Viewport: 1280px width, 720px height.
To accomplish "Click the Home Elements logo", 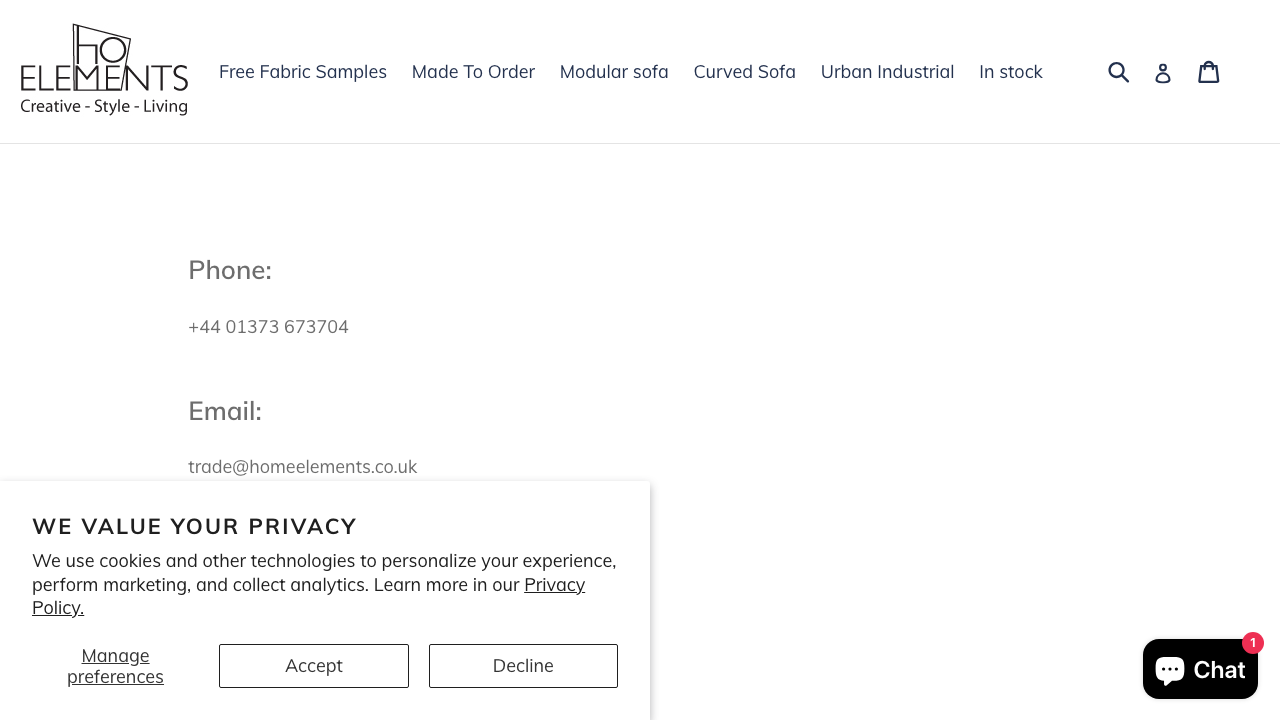I will (104, 70).
